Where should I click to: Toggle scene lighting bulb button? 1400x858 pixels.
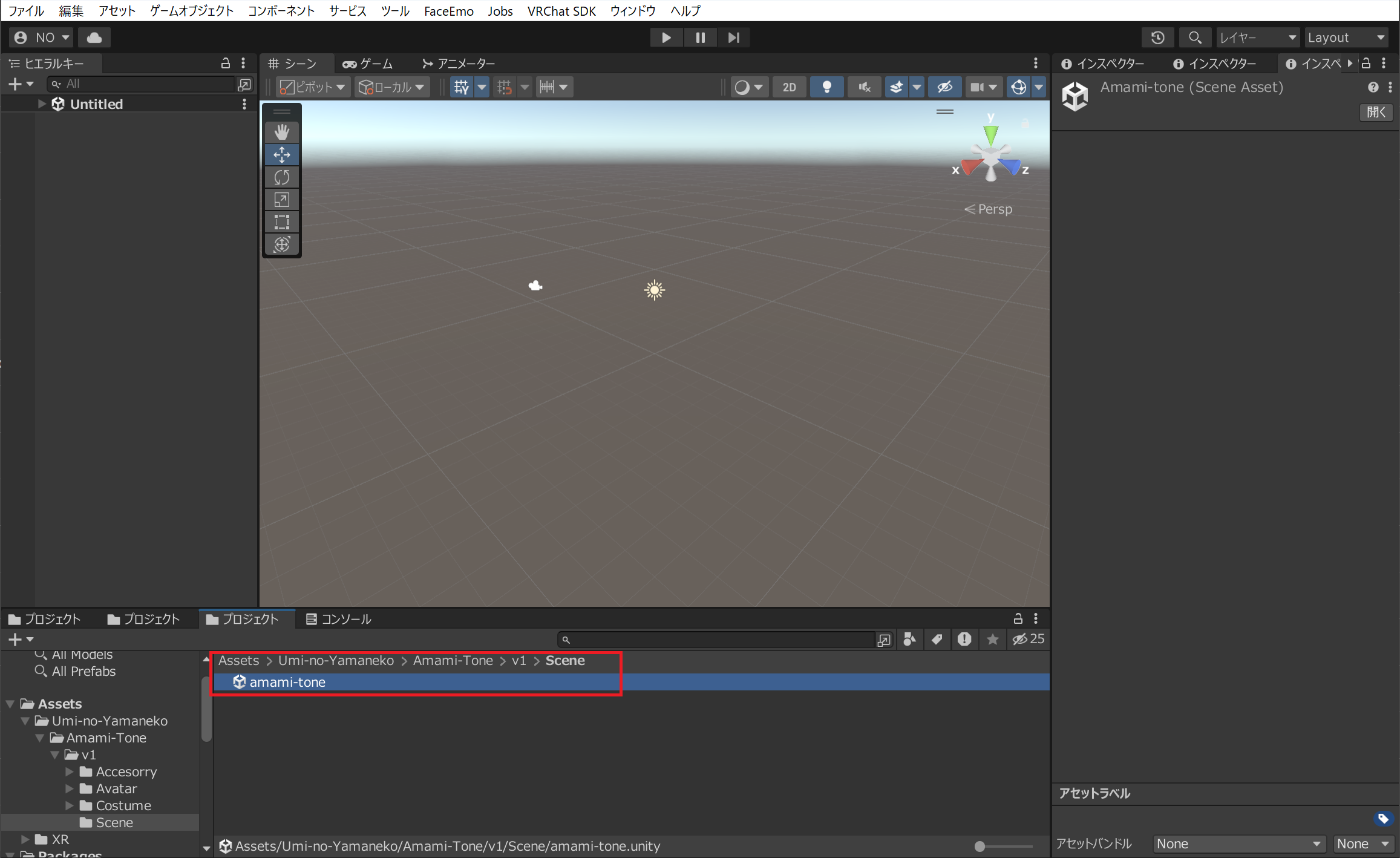826,87
